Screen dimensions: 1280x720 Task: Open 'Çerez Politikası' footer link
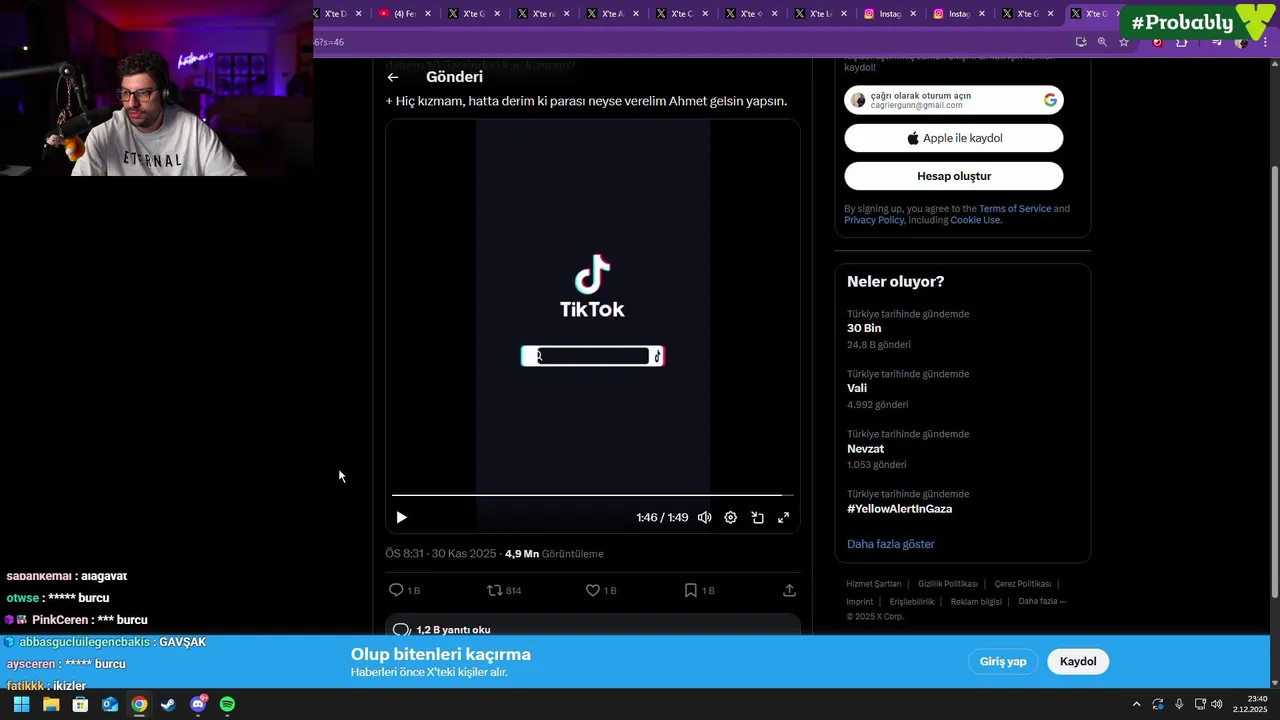(1022, 584)
